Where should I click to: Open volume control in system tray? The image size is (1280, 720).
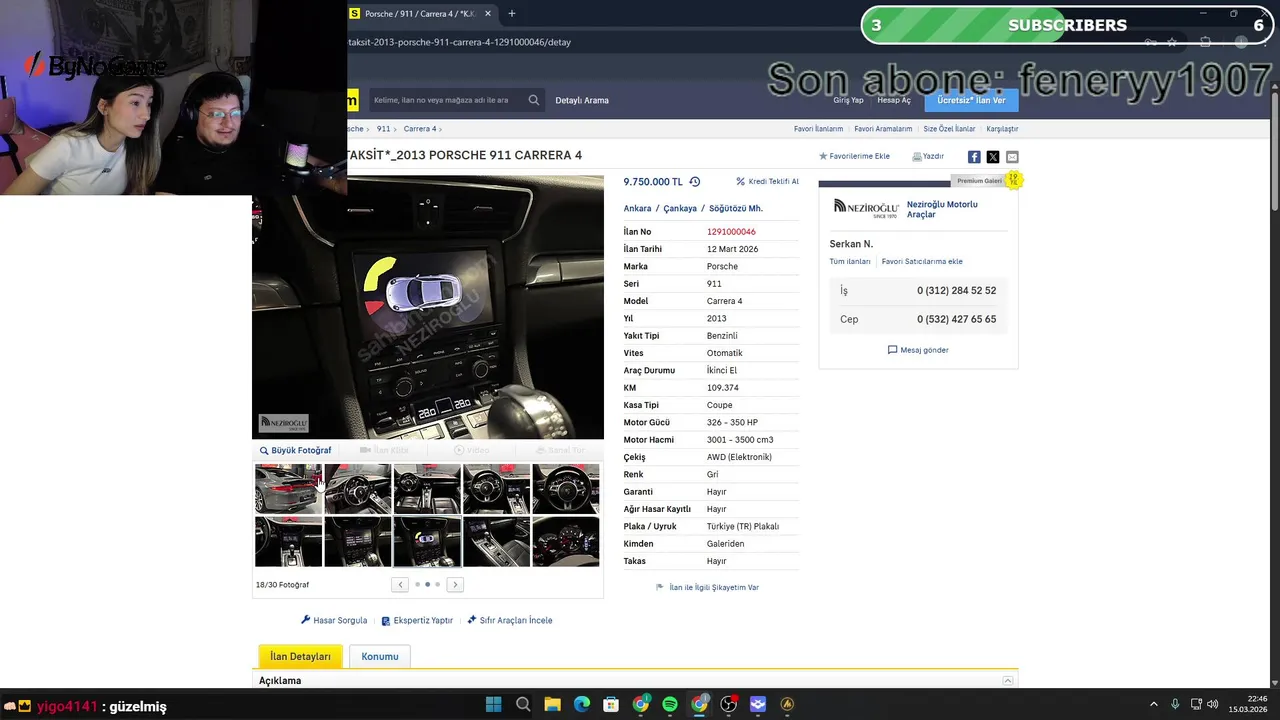tap(1212, 704)
